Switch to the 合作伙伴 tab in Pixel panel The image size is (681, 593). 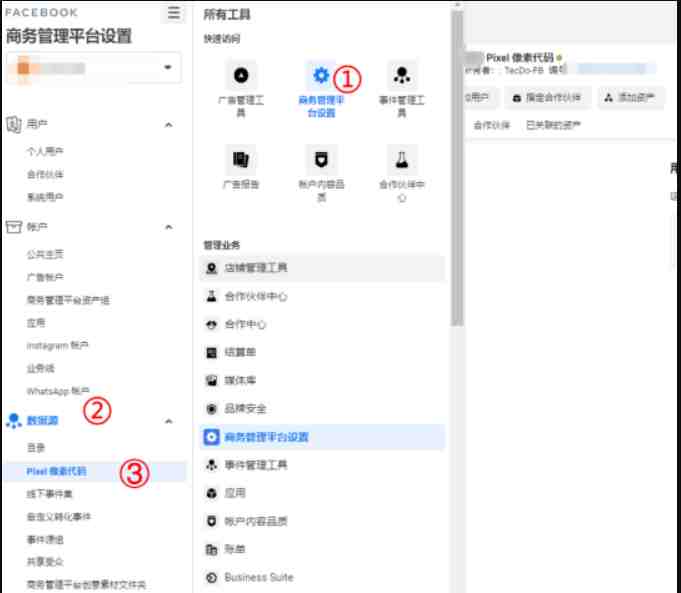[492, 126]
